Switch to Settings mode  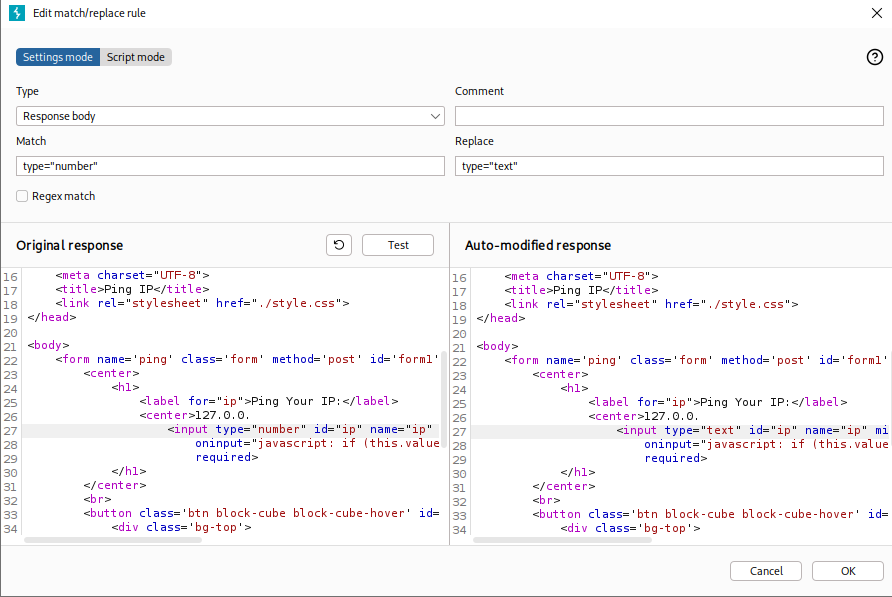[x=58, y=57]
